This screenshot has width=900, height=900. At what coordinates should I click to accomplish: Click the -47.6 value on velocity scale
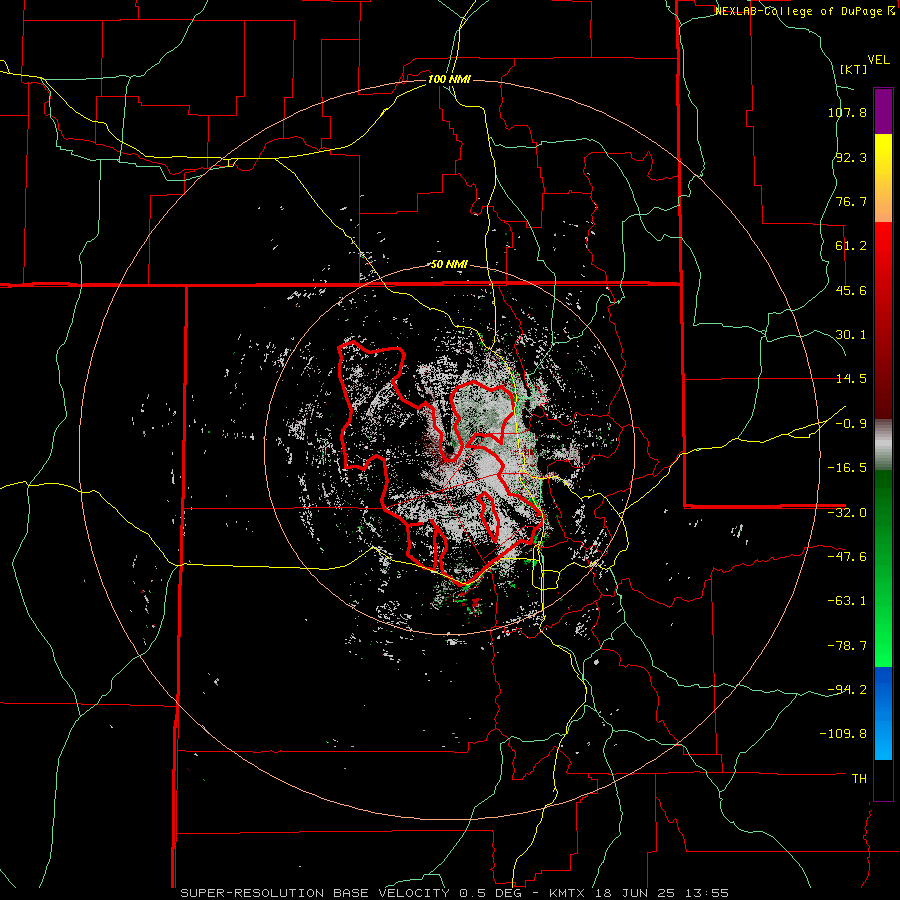tap(847, 557)
